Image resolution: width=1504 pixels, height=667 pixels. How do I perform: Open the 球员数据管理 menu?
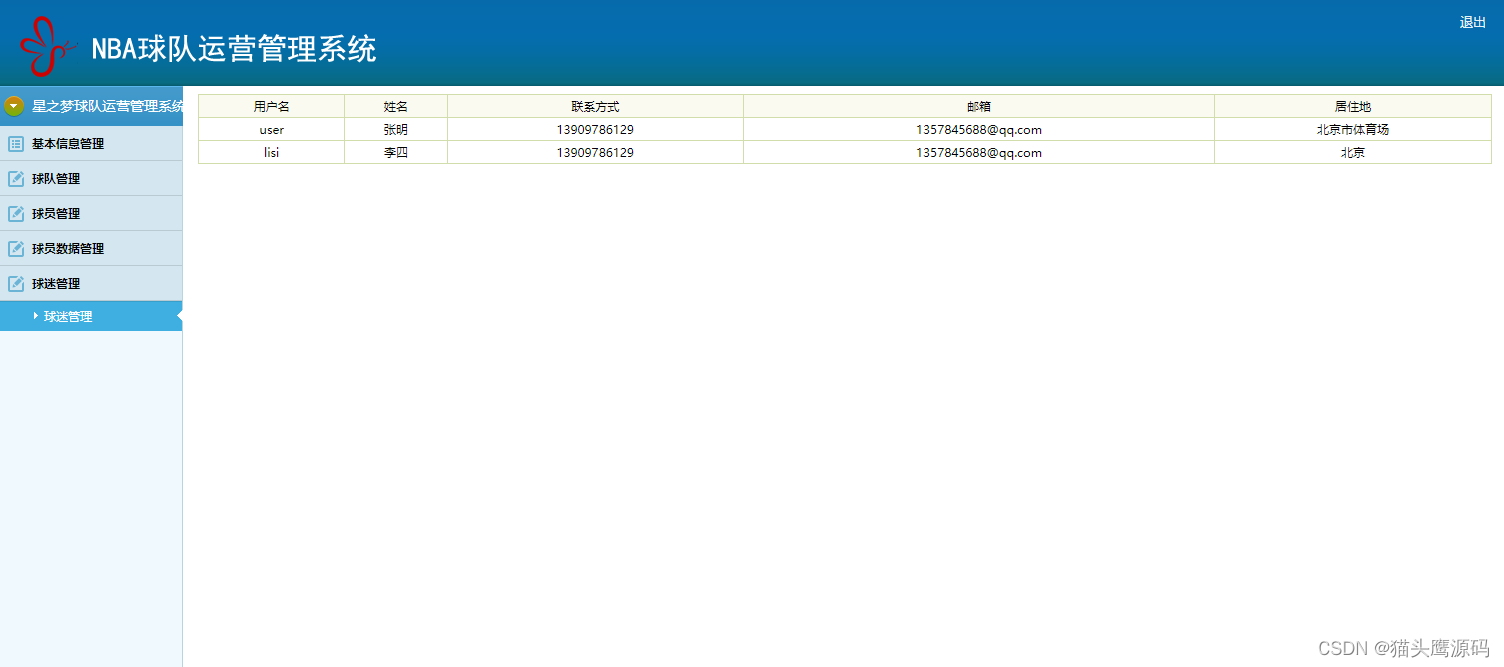(x=91, y=249)
